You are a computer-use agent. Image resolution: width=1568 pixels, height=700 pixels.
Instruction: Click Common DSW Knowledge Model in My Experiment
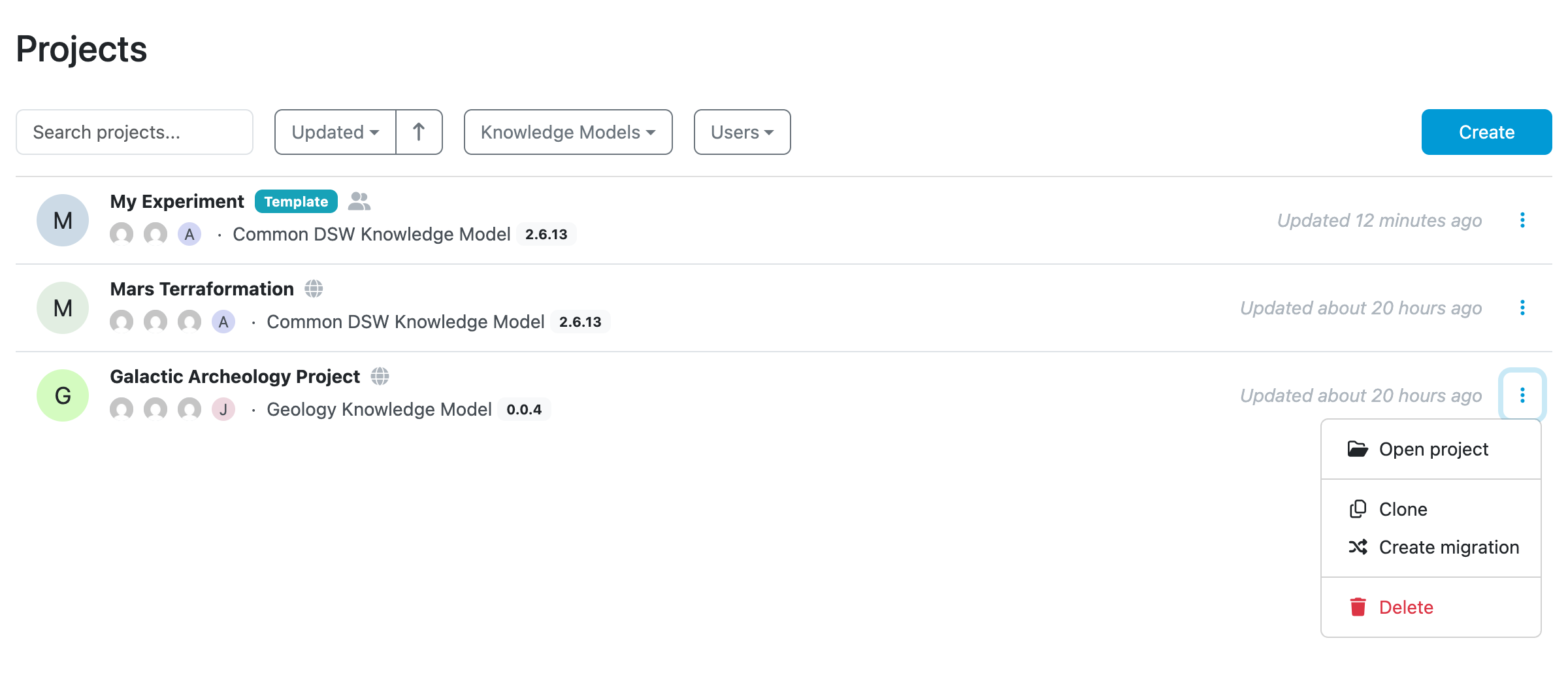[x=372, y=234]
